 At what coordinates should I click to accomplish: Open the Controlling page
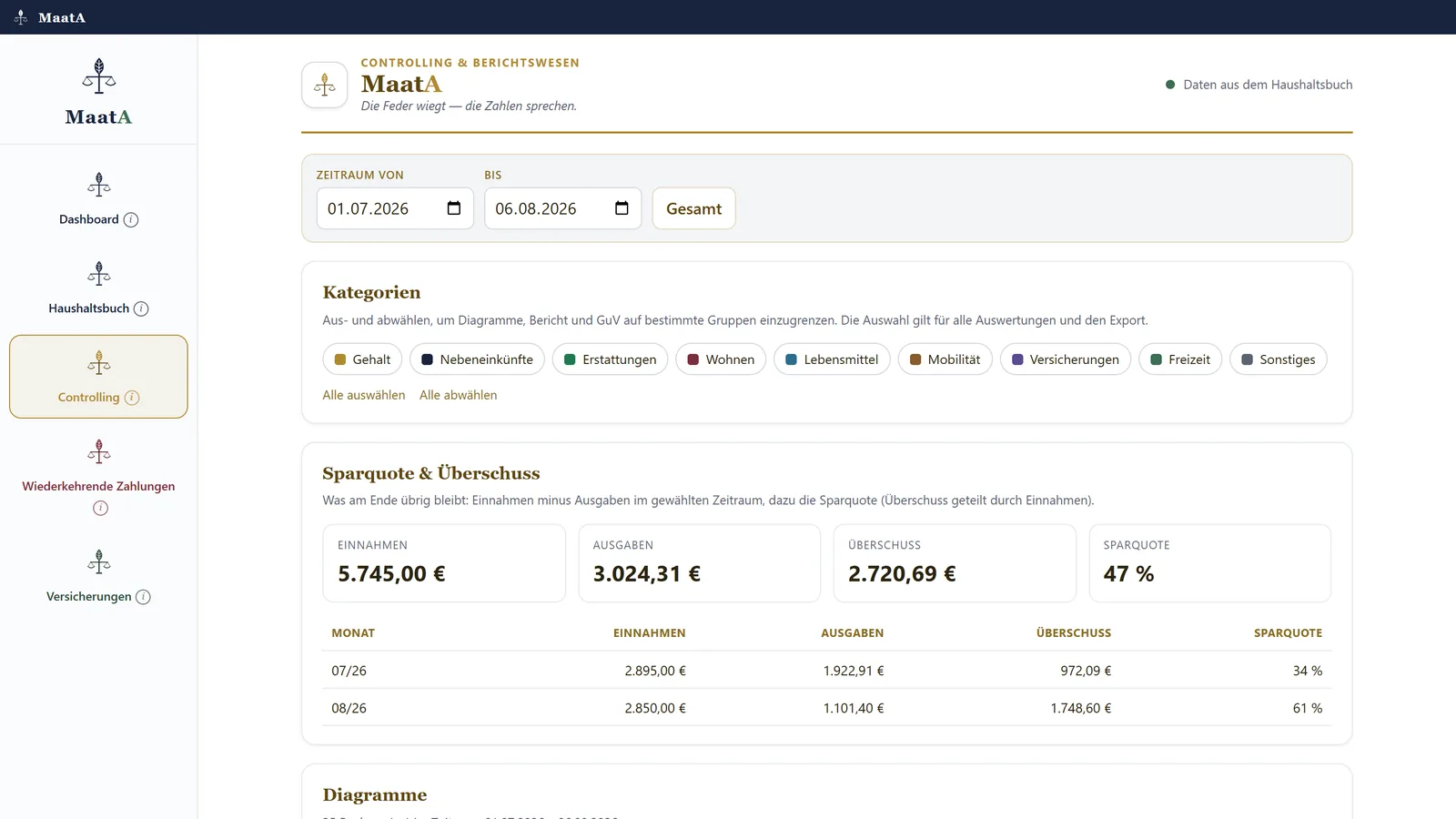pyautogui.click(x=89, y=398)
